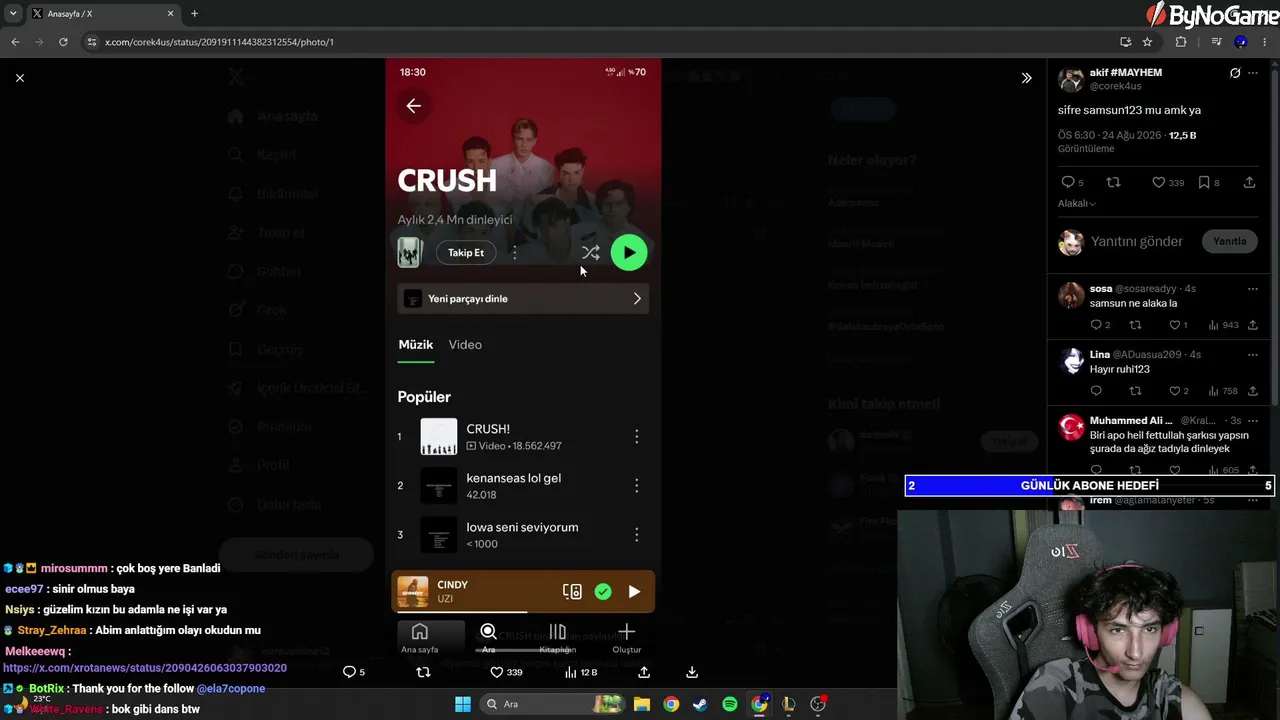The width and height of the screenshot is (1280, 720).
Task: Share sosa's reply
Action: 1253,325
